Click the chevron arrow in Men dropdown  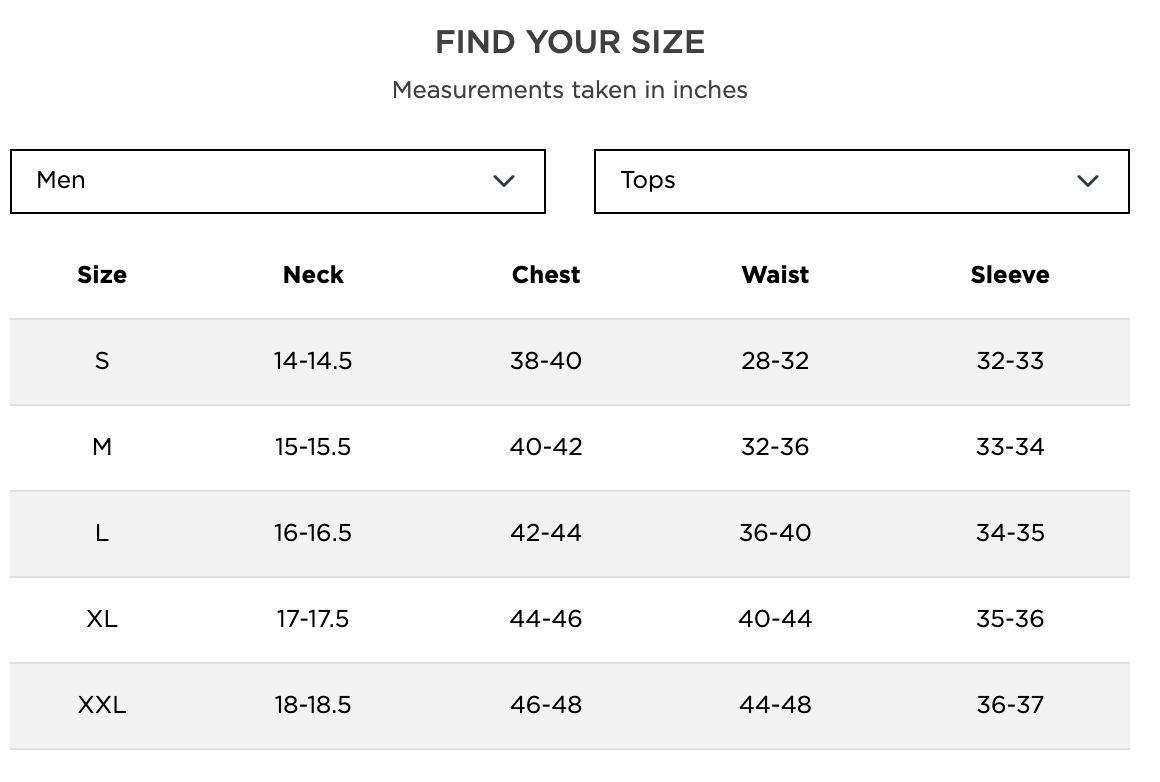[x=504, y=181]
